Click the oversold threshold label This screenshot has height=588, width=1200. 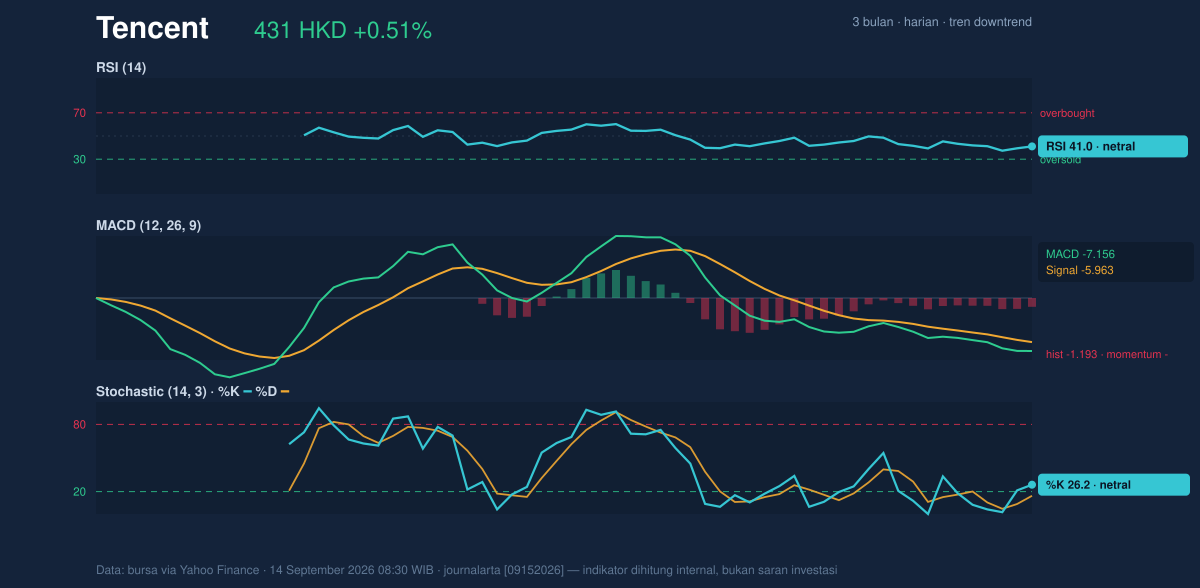[x=1060, y=160]
